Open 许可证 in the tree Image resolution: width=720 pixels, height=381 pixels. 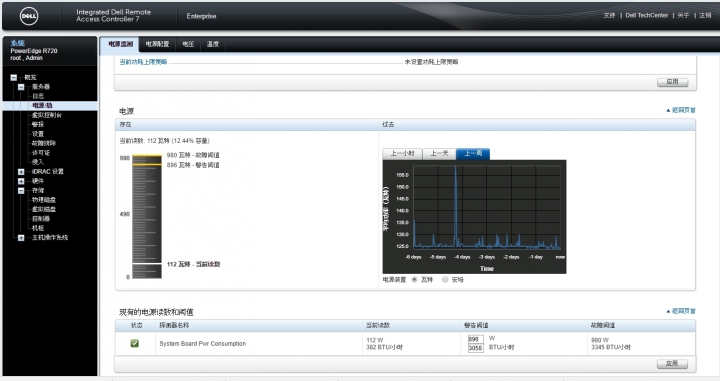41,153
